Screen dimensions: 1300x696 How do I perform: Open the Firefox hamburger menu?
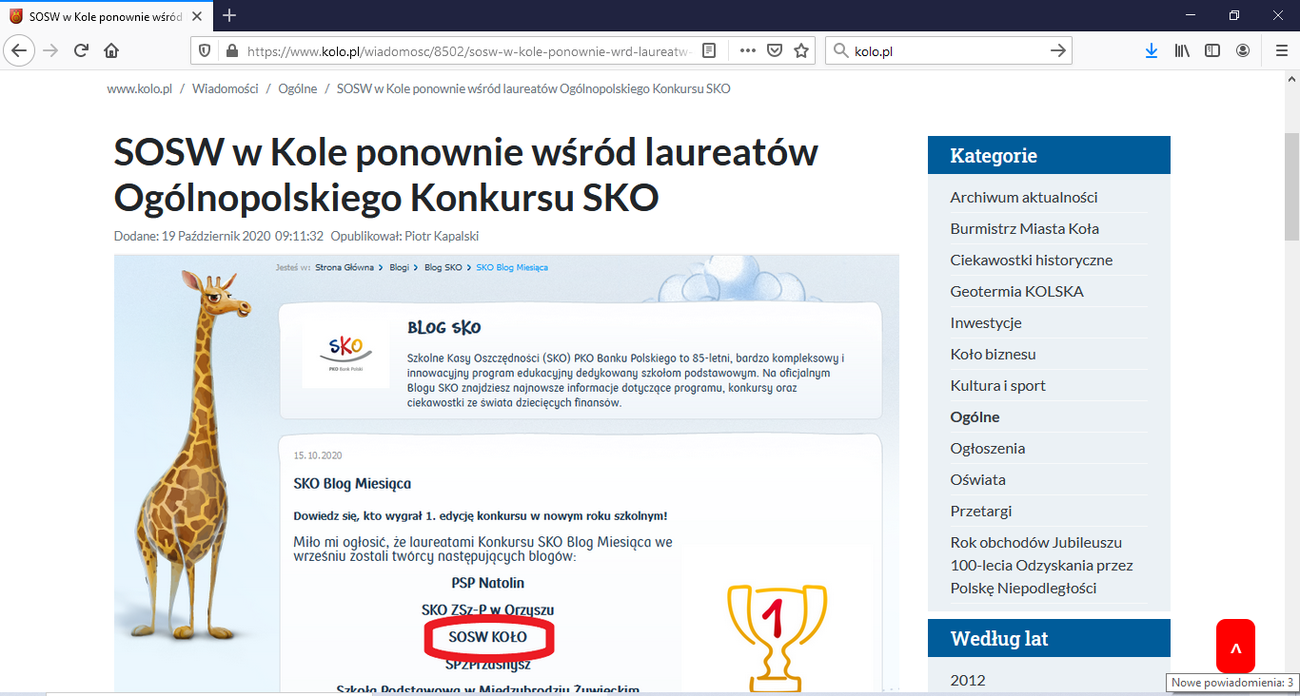click(x=1281, y=50)
